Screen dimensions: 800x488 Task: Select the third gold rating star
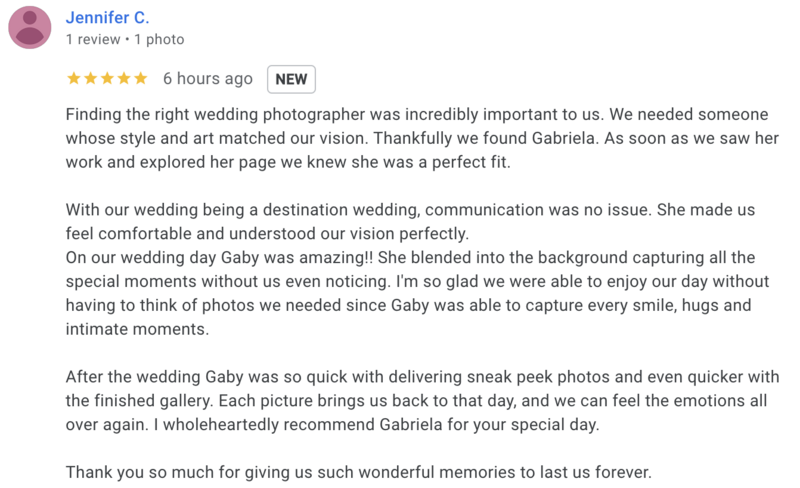[x=107, y=78]
